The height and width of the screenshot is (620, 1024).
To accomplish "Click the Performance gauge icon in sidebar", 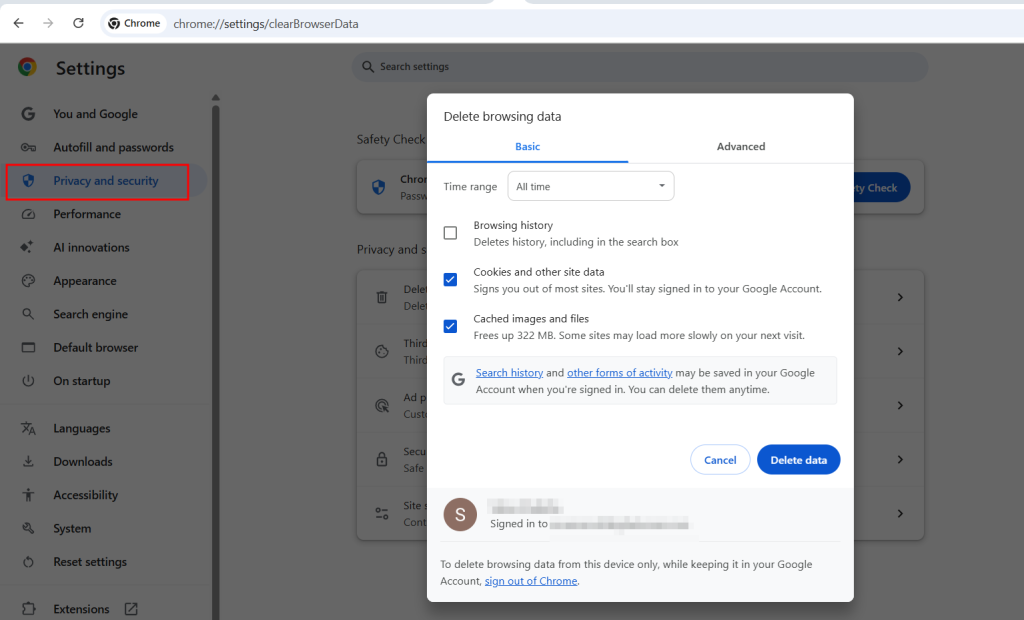I will click(x=29, y=214).
